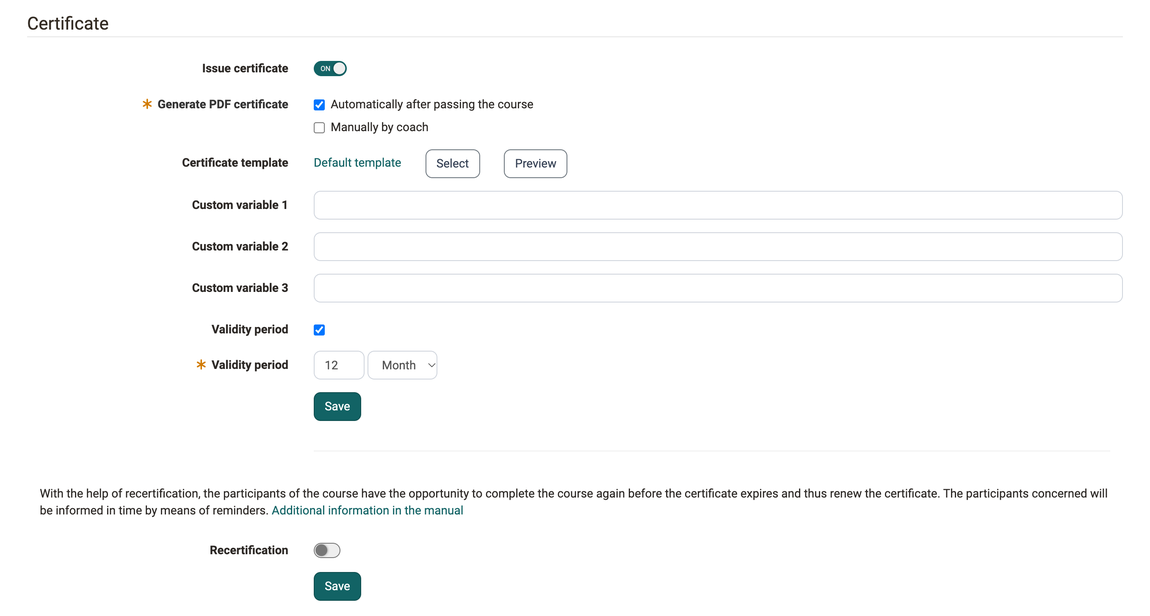1150x616 pixels.
Task: Click the Certificate template label
Action: 235,163
